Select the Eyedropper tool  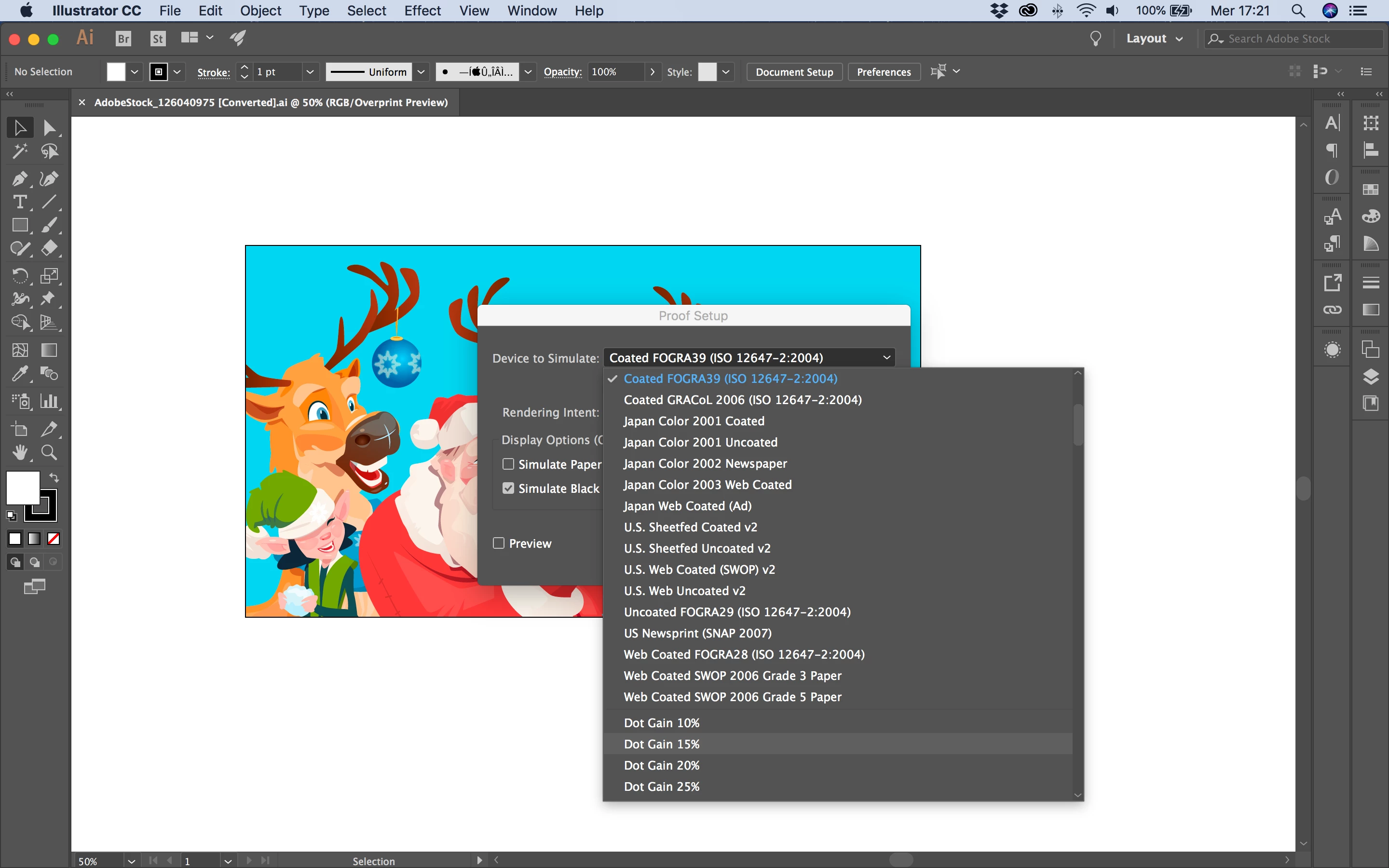click(19, 374)
